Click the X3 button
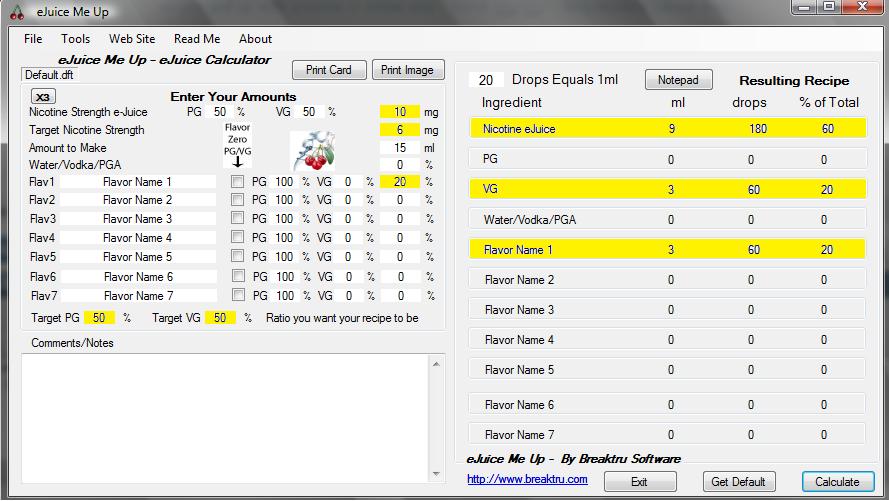 43,97
